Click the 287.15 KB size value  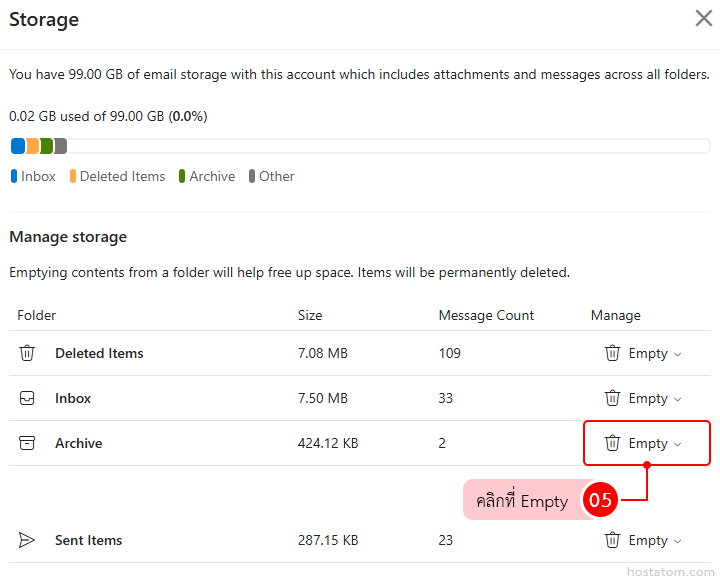point(328,540)
